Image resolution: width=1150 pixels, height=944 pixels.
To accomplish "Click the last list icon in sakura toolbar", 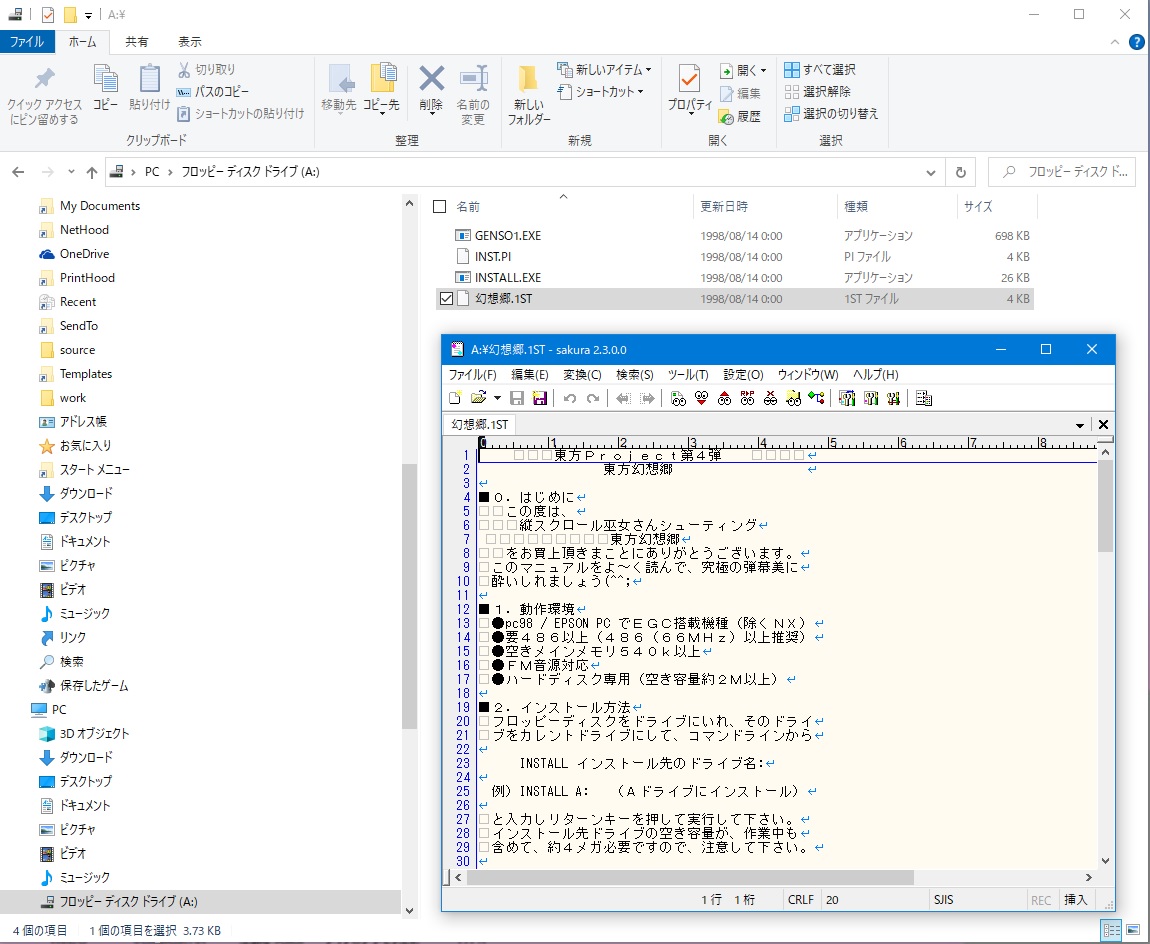I will pos(924,398).
